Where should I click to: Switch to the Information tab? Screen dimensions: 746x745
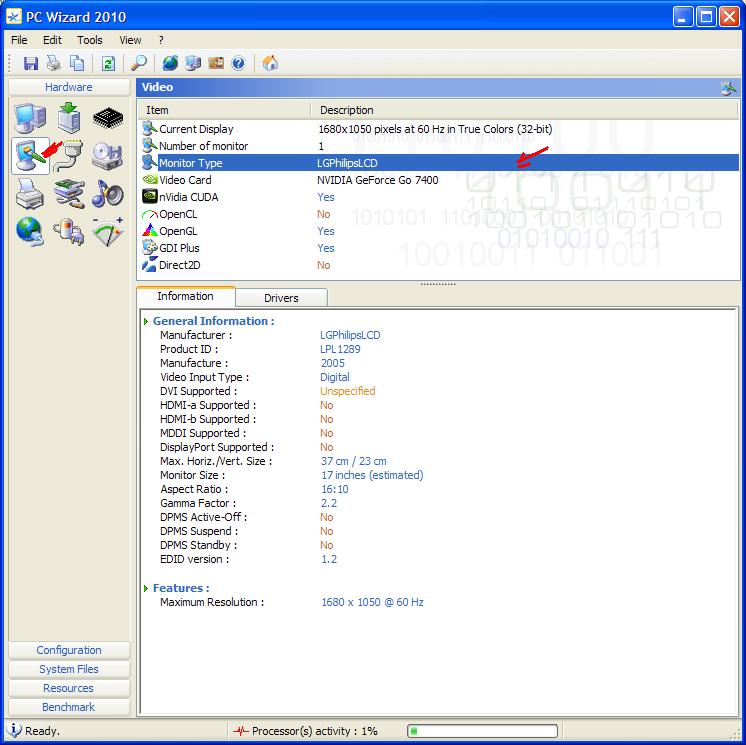186,296
